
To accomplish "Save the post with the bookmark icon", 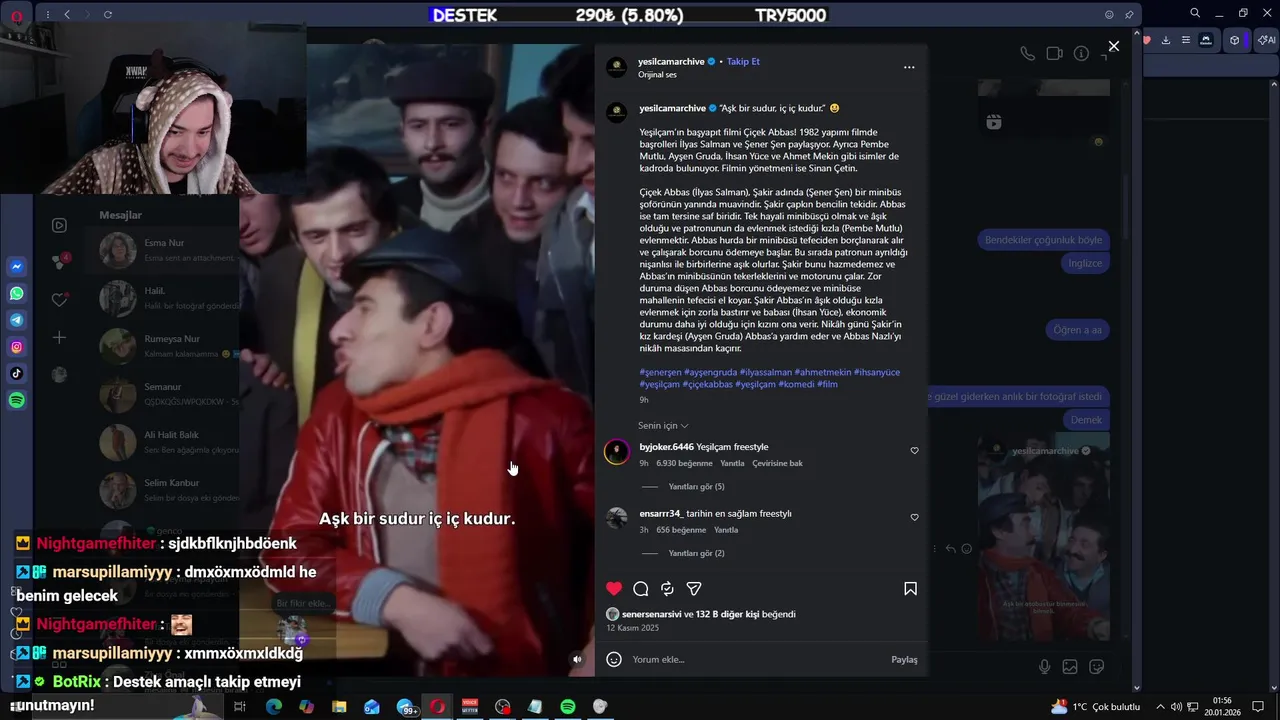I will pos(910,589).
